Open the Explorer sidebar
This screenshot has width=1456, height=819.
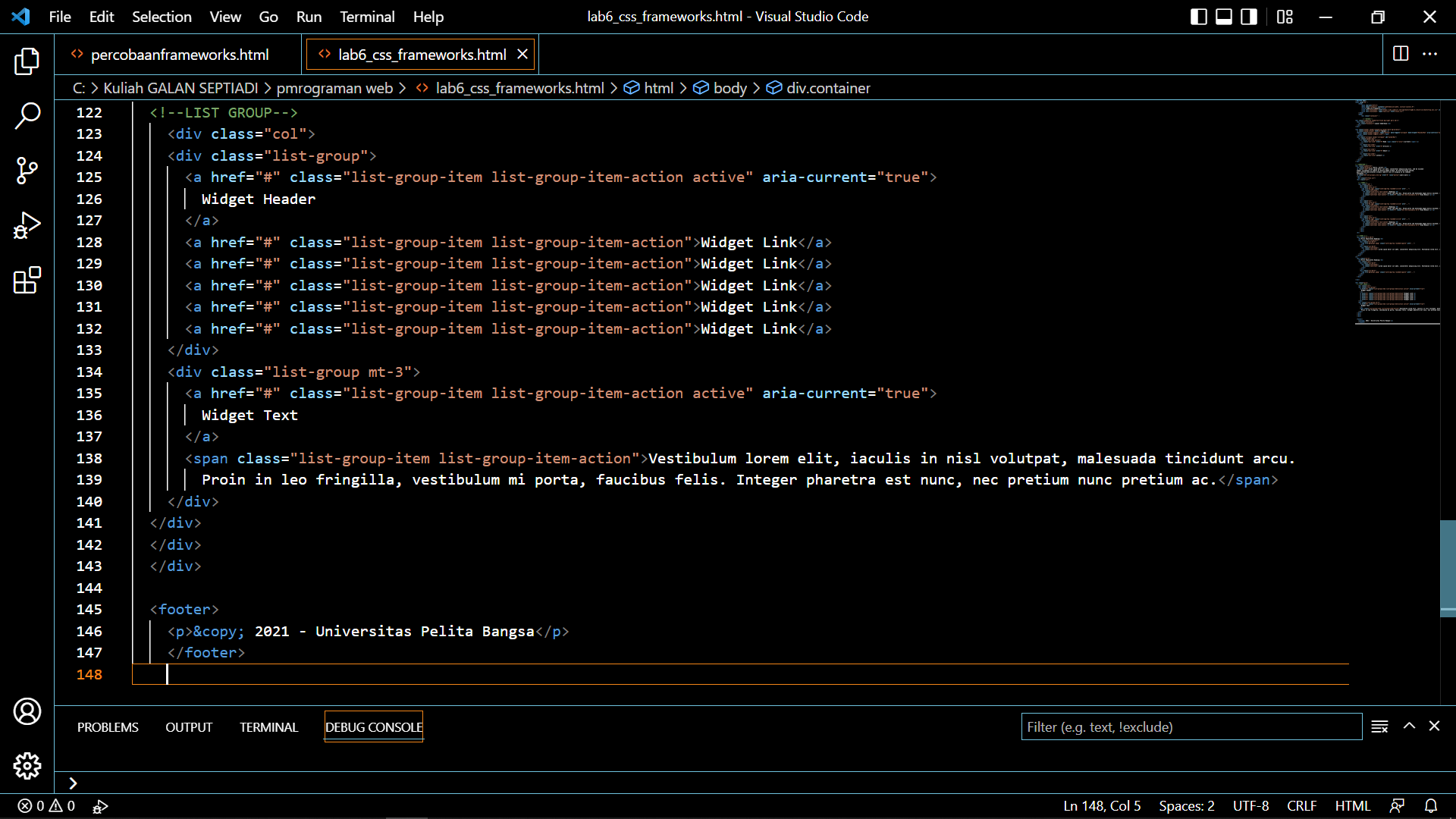click(27, 61)
